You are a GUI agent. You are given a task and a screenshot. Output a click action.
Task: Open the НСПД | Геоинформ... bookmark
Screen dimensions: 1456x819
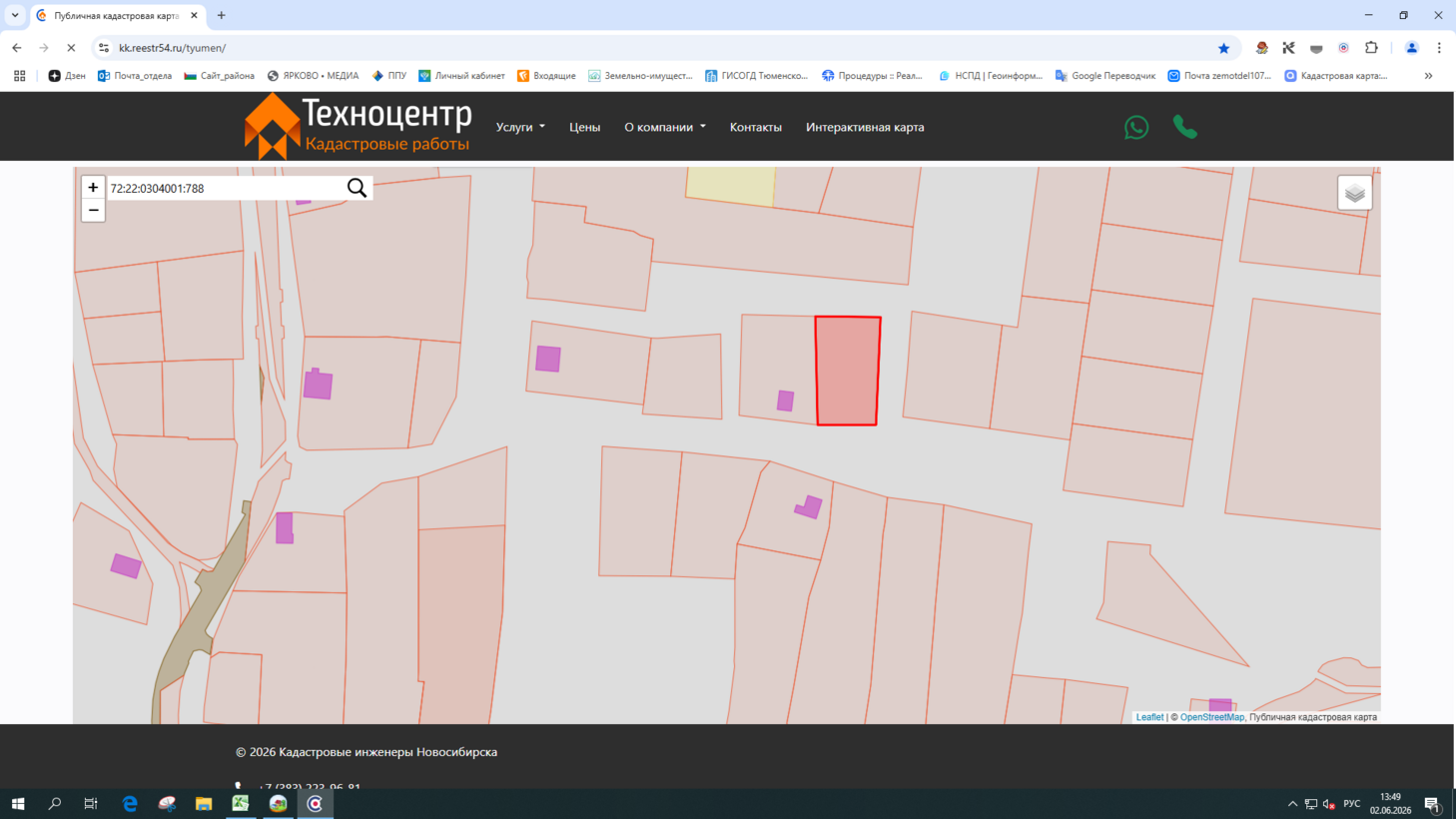pyautogui.click(x=991, y=76)
